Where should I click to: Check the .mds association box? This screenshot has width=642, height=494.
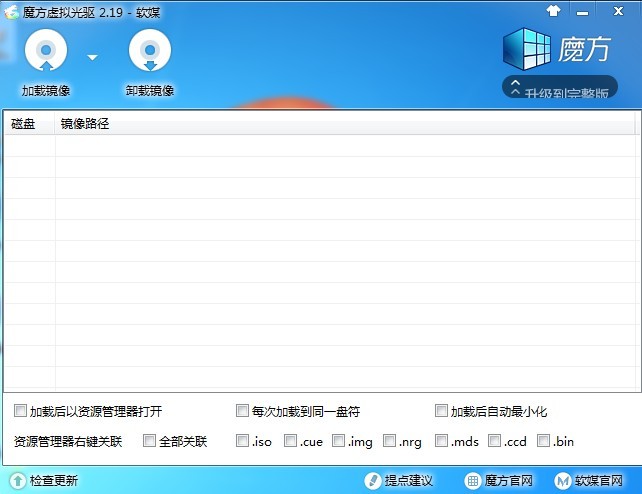(441, 441)
